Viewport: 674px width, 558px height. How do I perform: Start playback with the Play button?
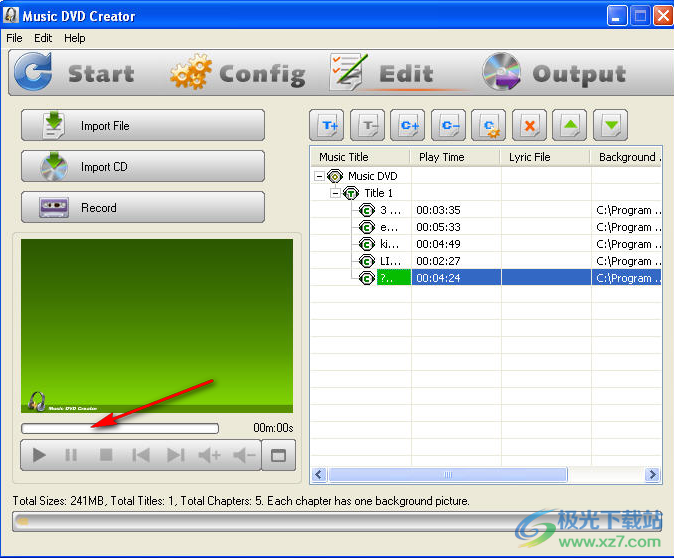[x=39, y=455]
